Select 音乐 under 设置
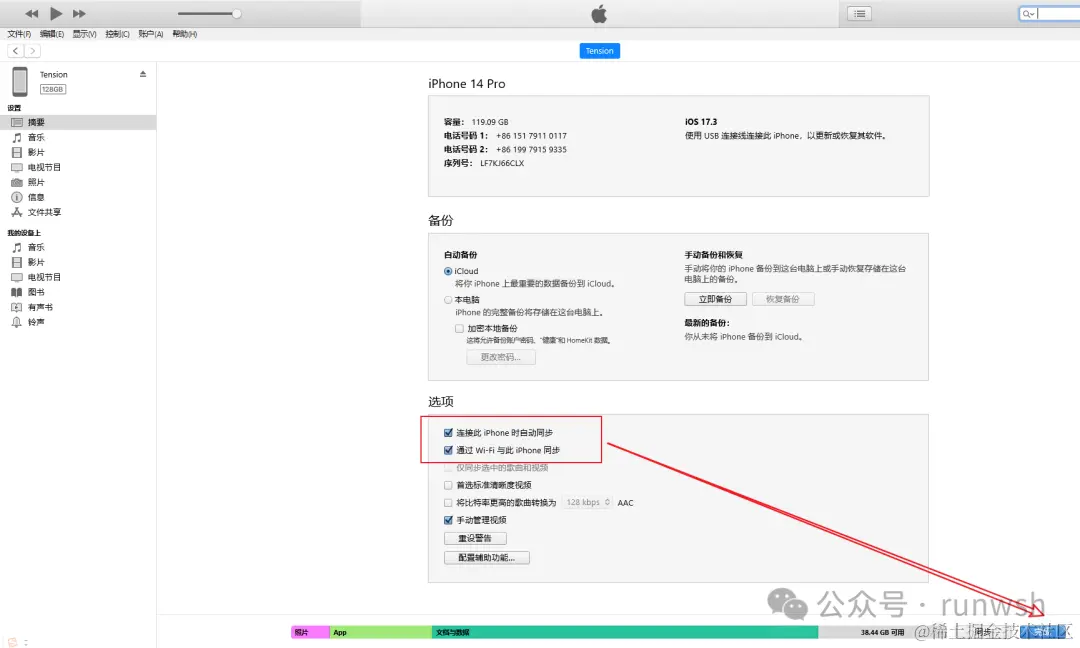Image resolution: width=1080 pixels, height=648 pixels. (x=78, y=137)
